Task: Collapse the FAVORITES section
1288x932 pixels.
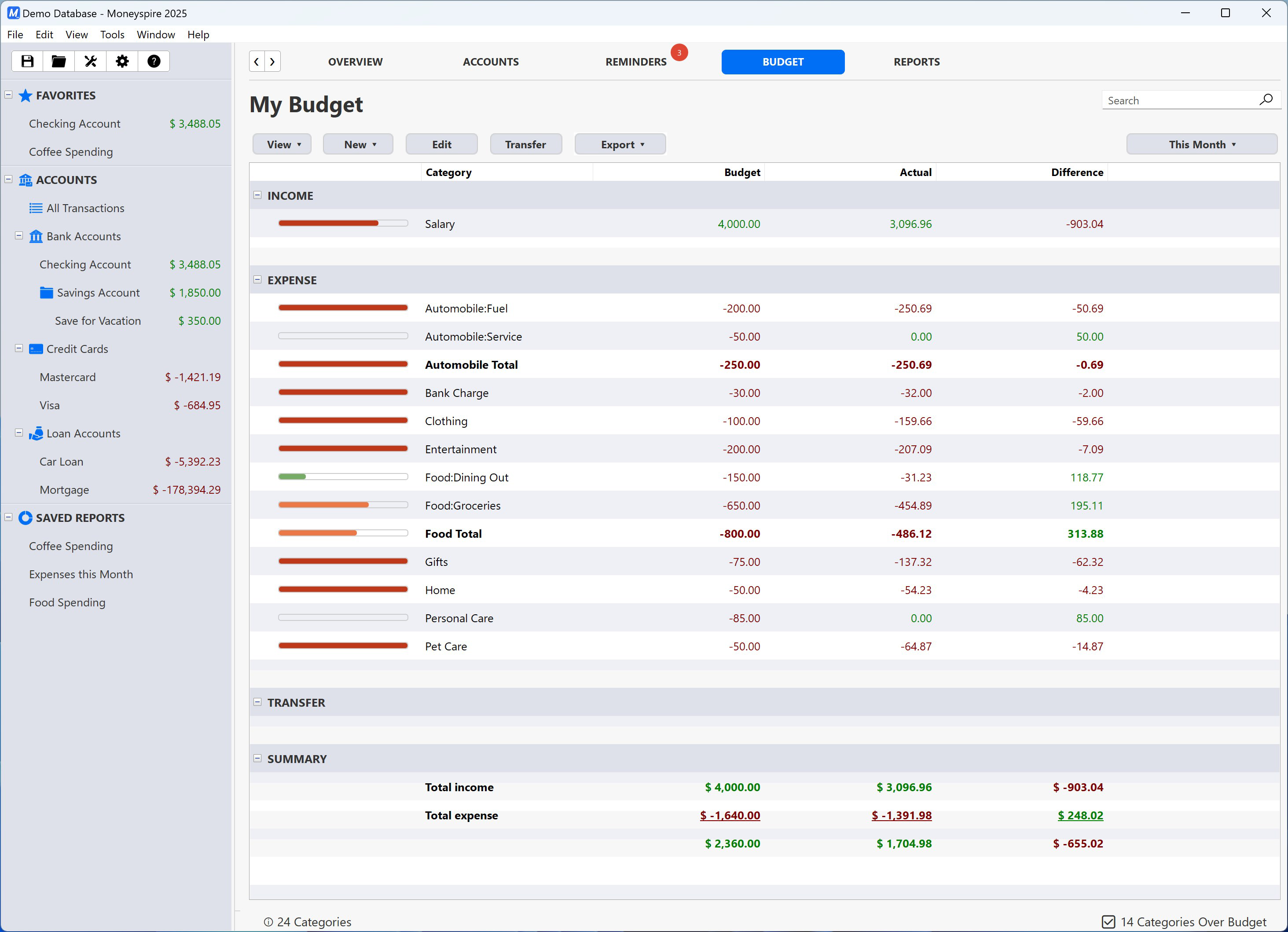Action: [x=8, y=95]
